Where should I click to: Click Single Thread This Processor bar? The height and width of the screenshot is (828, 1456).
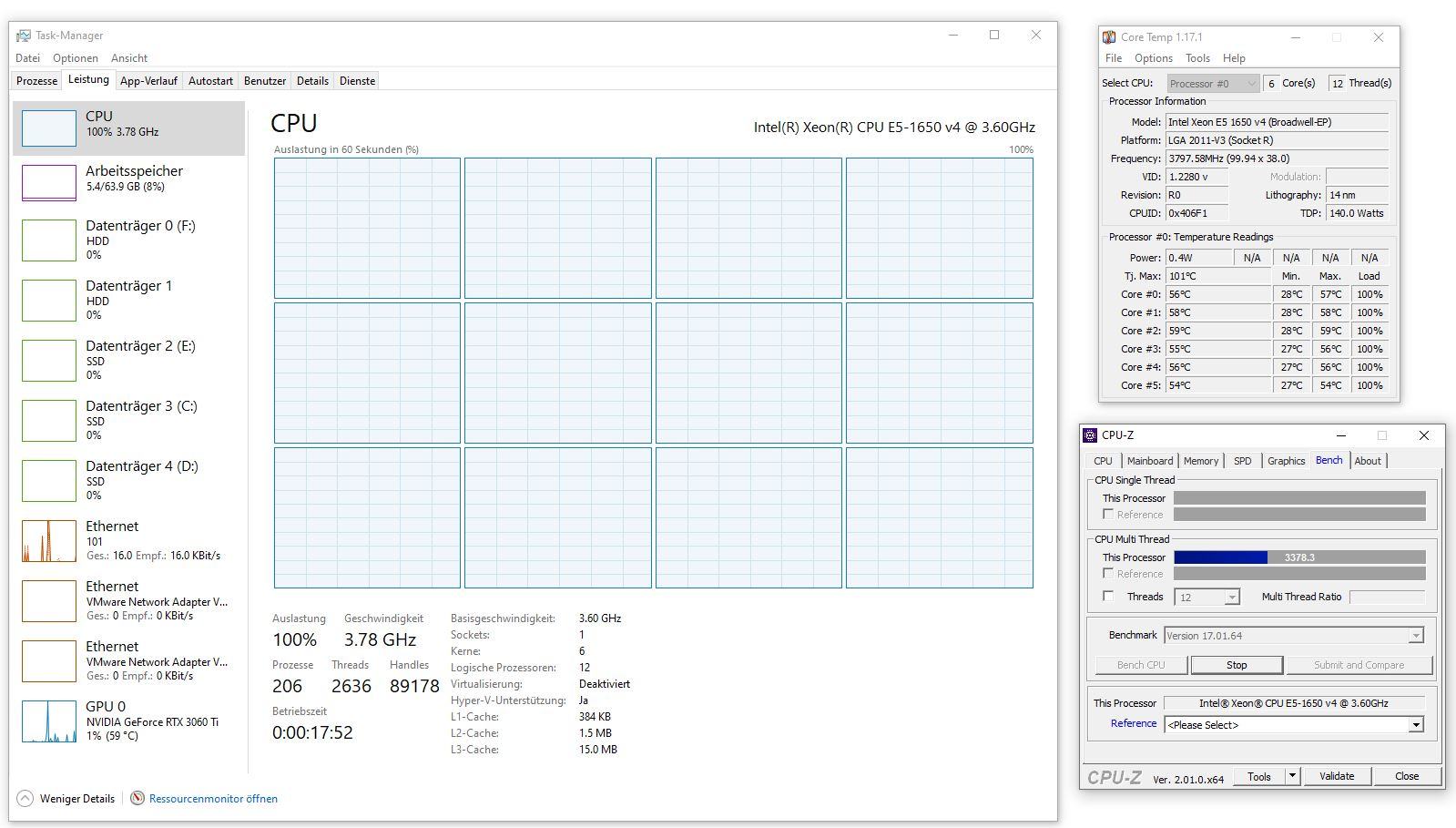coord(1299,498)
